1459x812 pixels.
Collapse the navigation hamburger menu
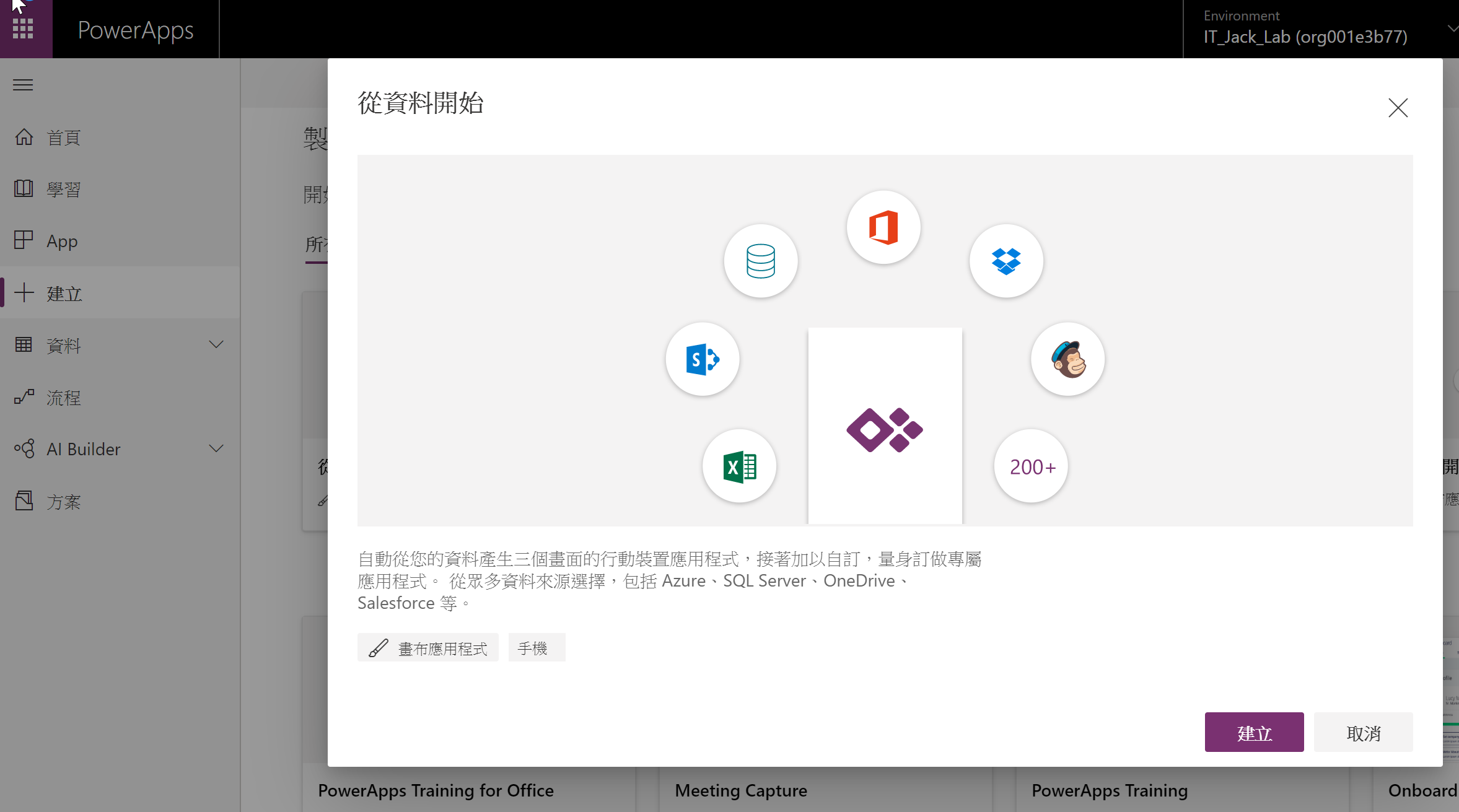23,85
